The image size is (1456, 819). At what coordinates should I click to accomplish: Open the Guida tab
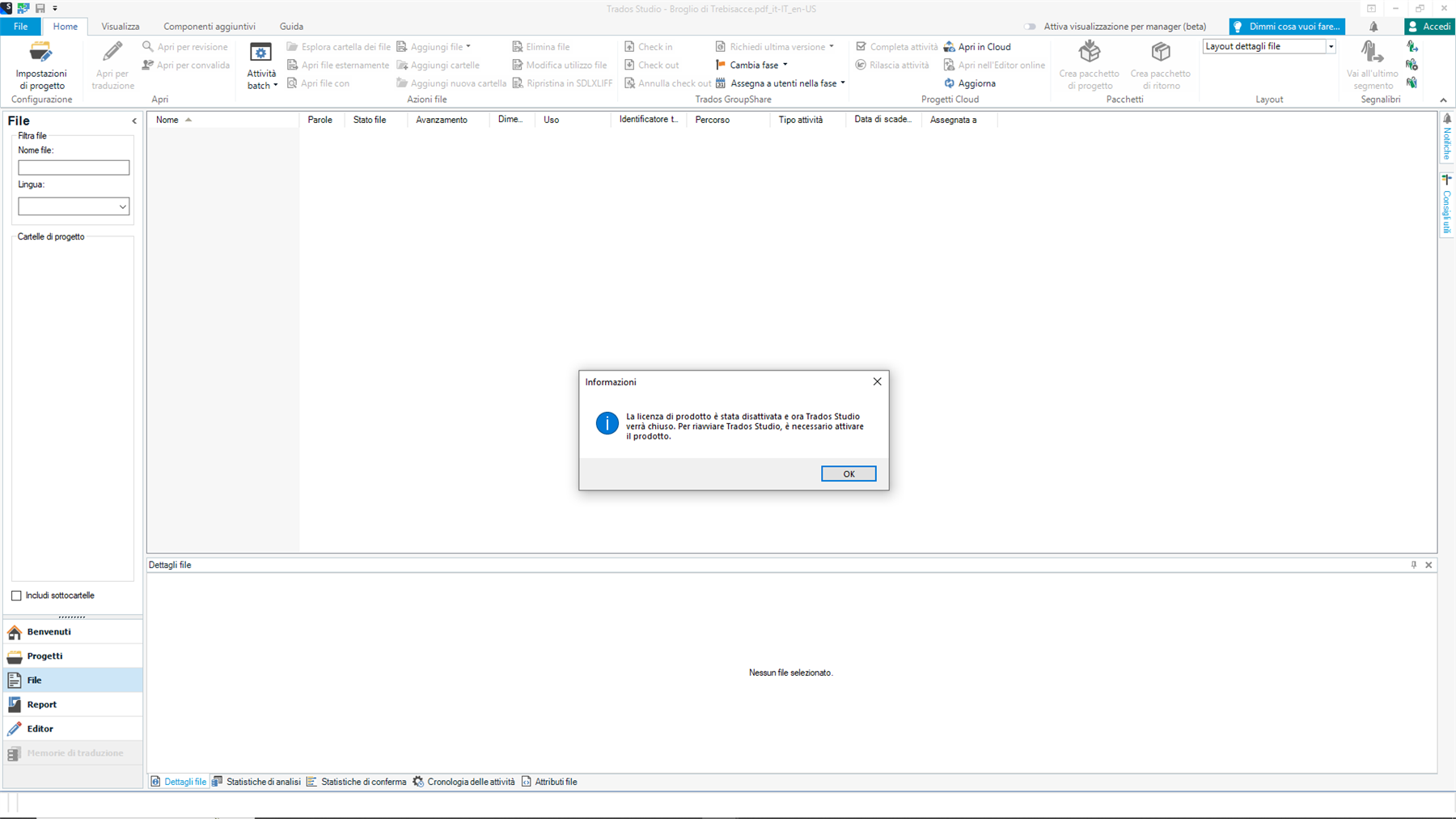click(291, 27)
